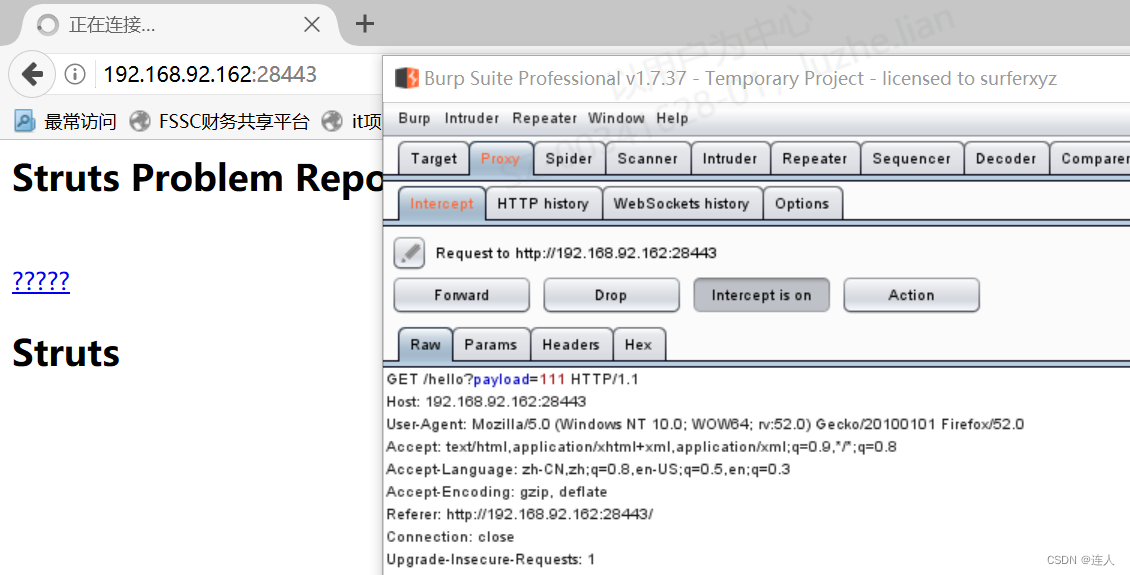Open the Decoder tab
The height and width of the screenshot is (575, 1130).
click(1006, 159)
